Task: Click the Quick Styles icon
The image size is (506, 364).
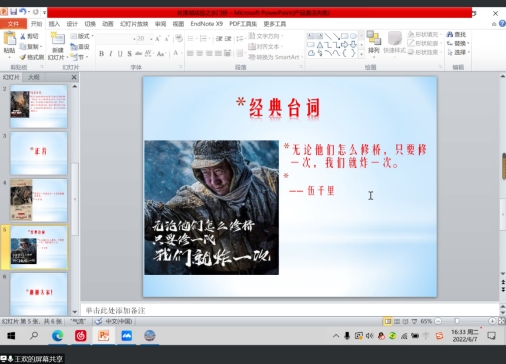Action: click(395, 38)
